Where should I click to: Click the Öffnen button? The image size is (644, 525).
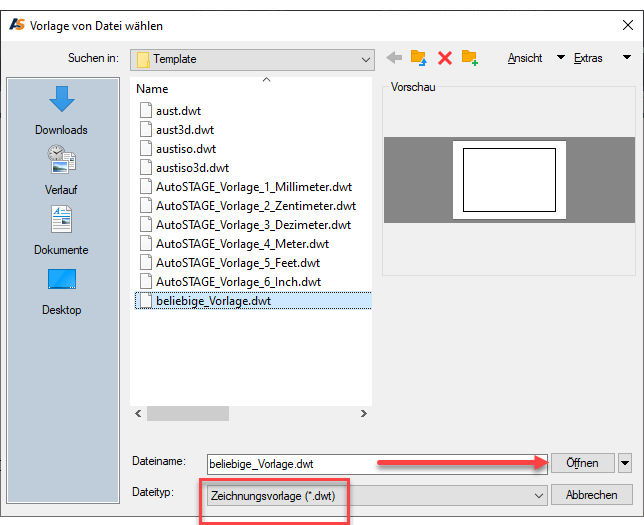tap(582, 463)
